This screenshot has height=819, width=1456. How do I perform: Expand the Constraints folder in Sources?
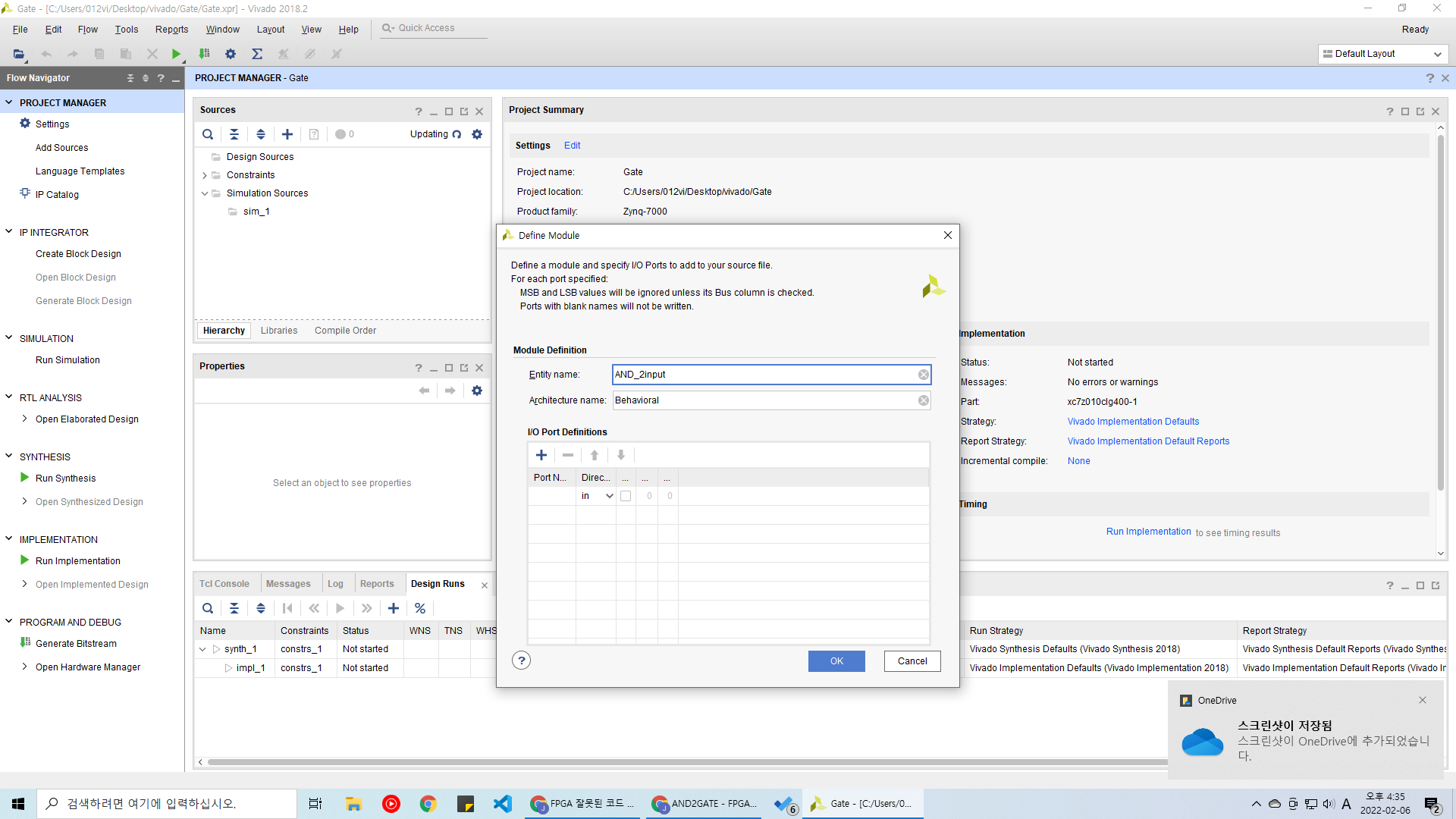coord(204,175)
